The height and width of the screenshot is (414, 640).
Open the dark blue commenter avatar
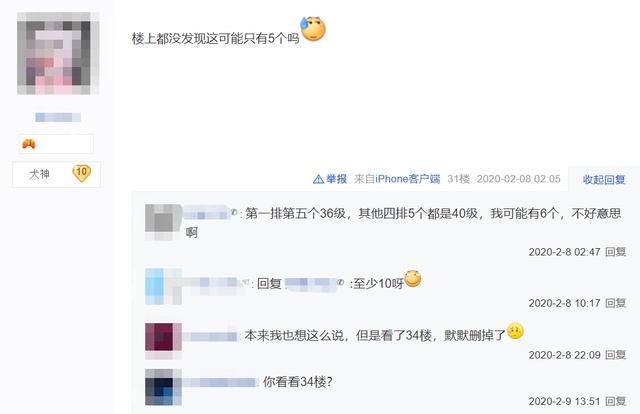[163, 387]
